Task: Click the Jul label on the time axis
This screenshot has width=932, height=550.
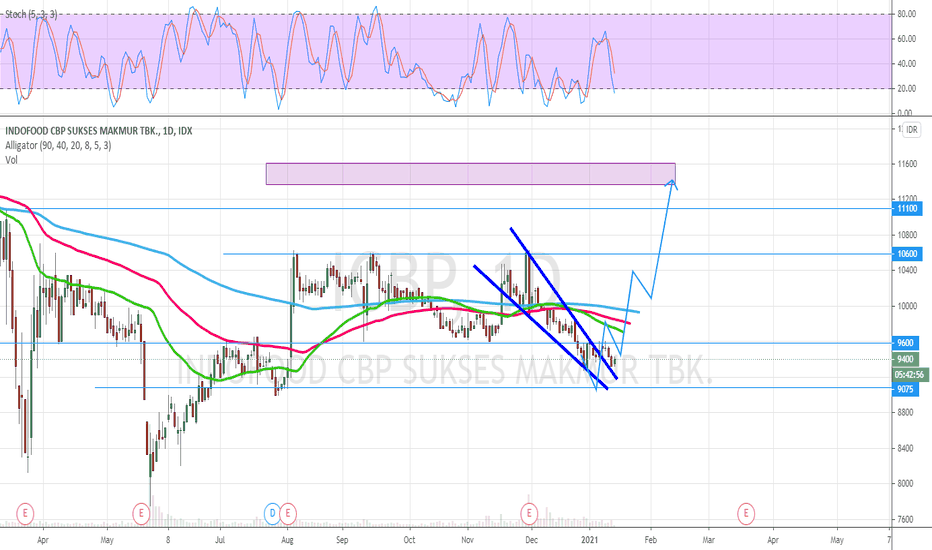Action: [220, 540]
